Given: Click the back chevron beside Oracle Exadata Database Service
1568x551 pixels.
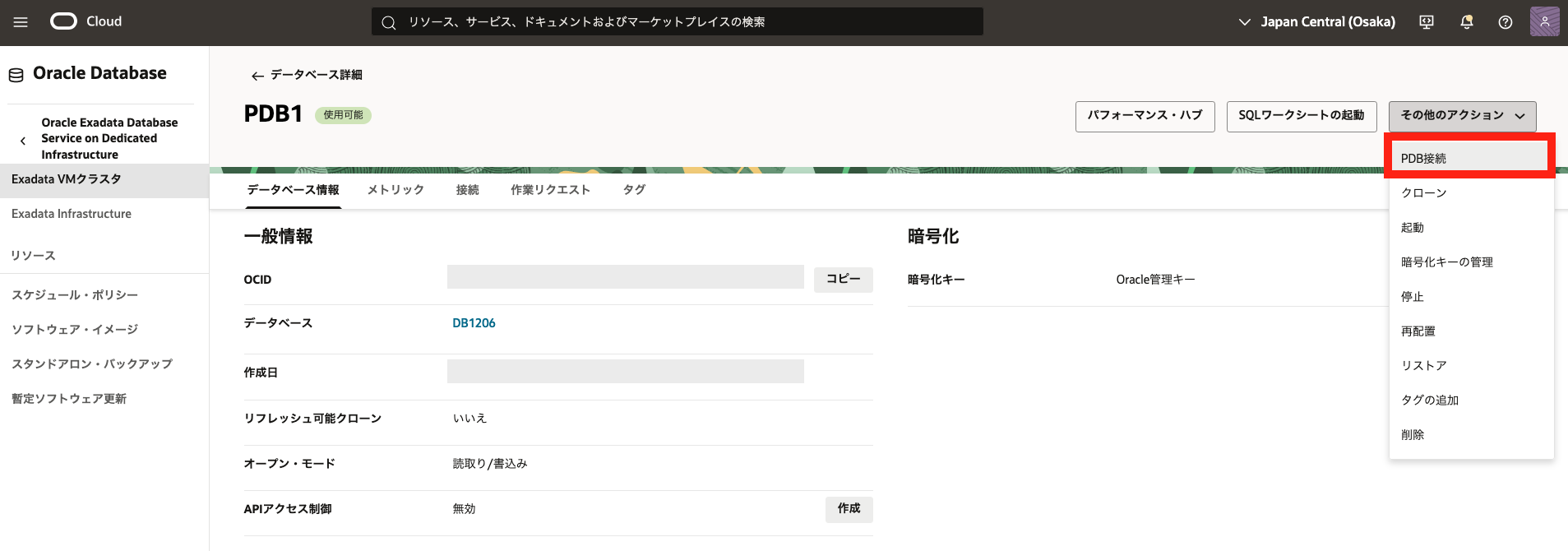Looking at the screenshot, I should tap(23, 141).
